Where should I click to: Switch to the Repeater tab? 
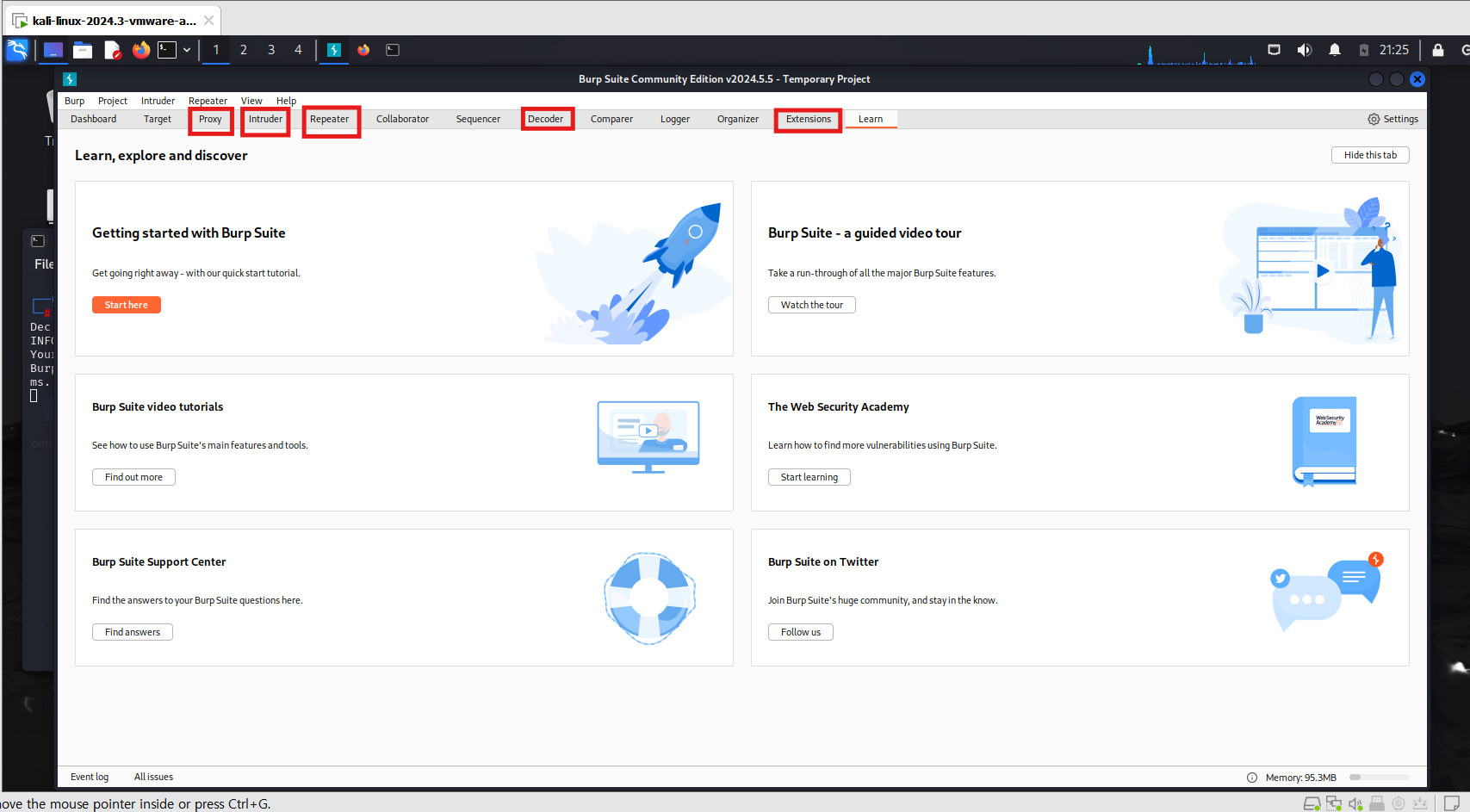click(330, 119)
